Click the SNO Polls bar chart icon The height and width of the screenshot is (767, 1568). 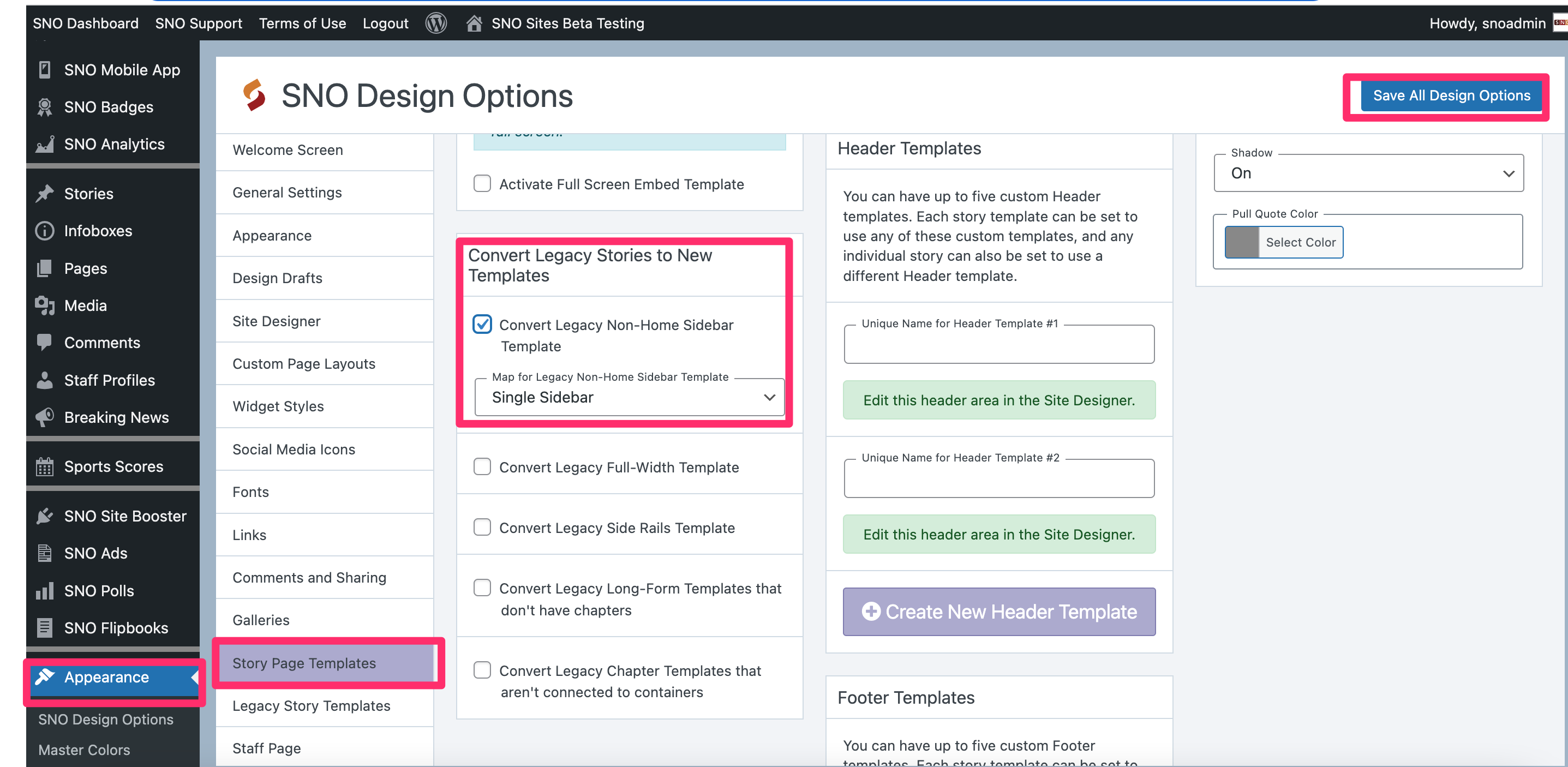point(44,590)
